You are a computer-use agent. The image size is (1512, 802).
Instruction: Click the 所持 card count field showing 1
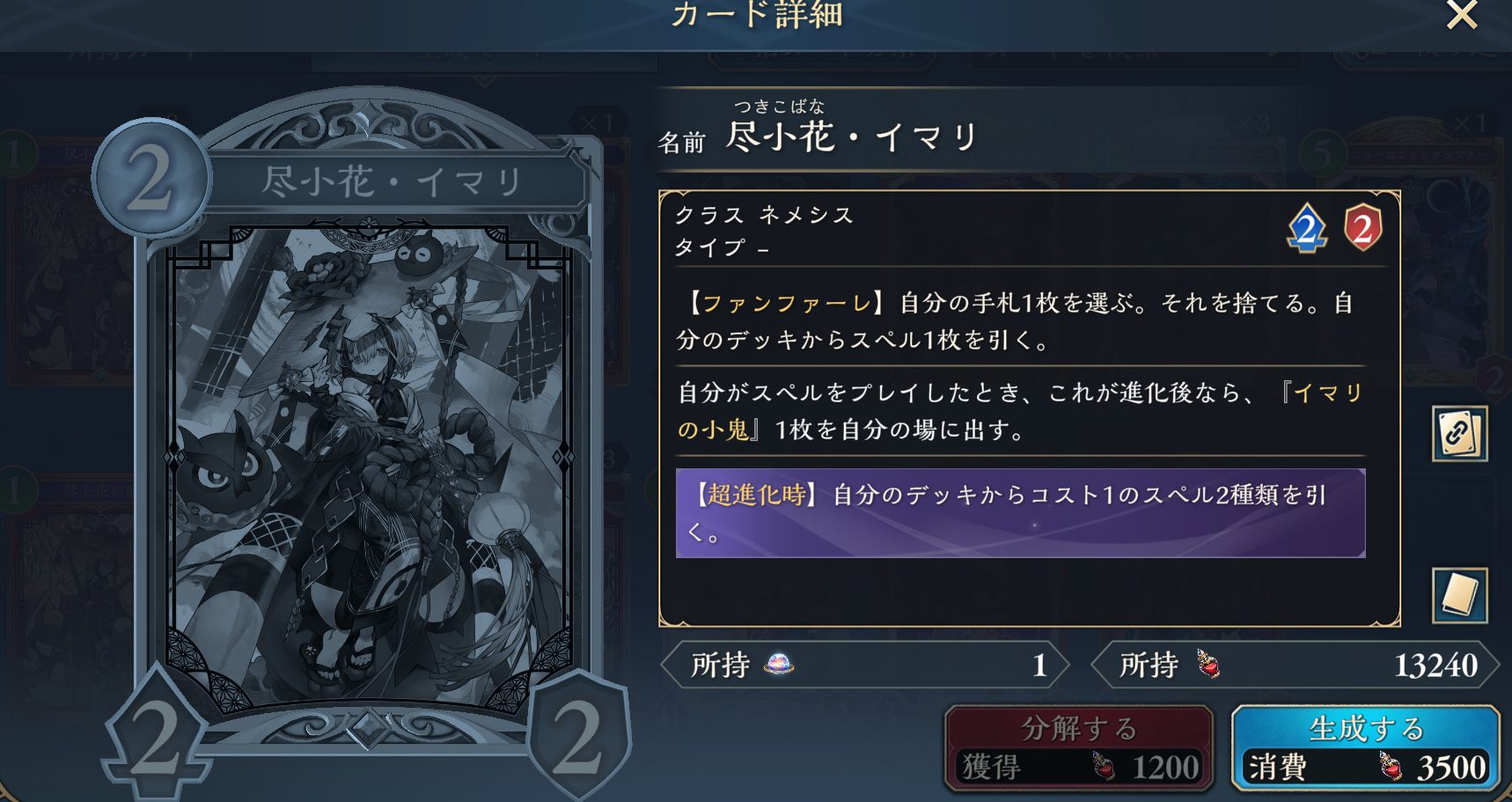pyautogui.click(x=866, y=665)
